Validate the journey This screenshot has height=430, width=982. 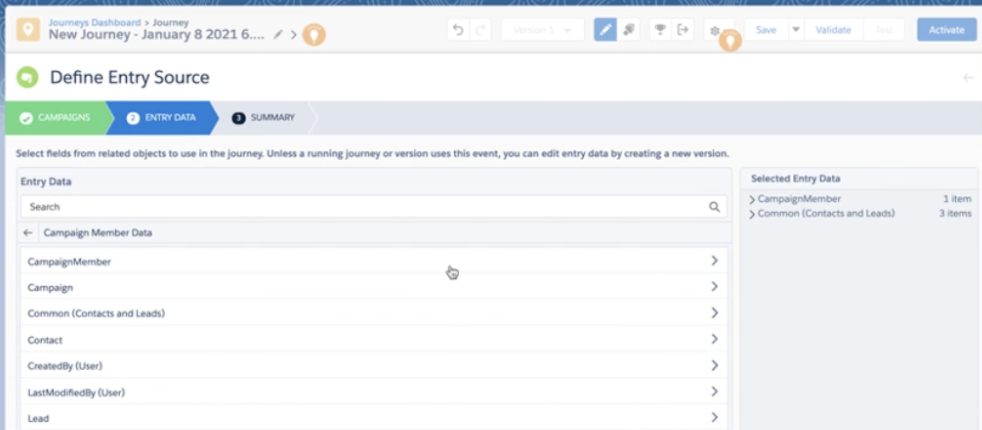coord(833,29)
